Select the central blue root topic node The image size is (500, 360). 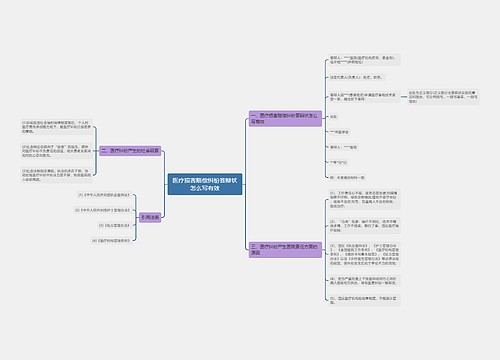pos(205,184)
